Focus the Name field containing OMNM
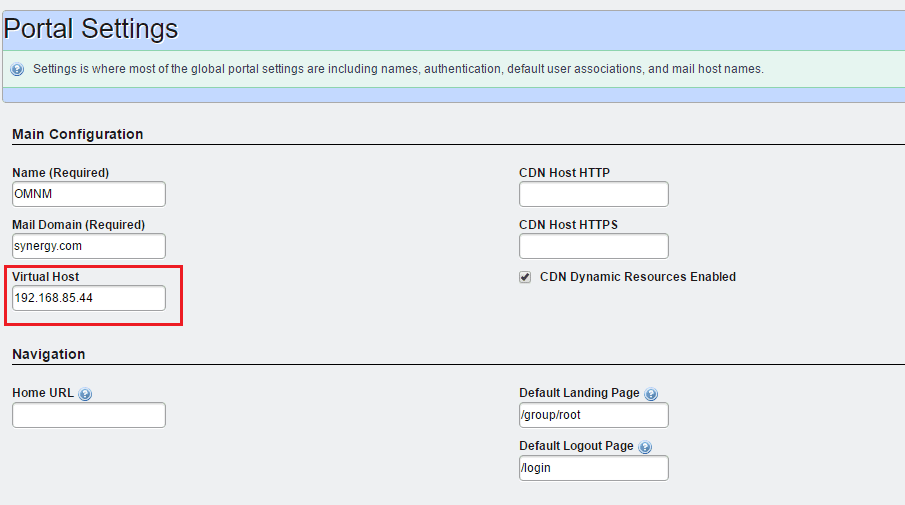The height and width of the screenshot is (505, 905). [89, 194]
